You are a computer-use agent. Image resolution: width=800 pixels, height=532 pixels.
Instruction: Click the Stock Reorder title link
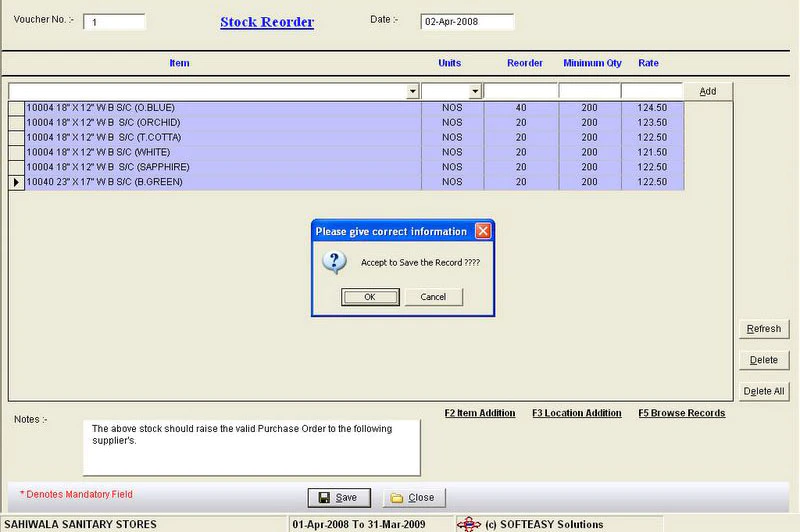tap(267, 22)
